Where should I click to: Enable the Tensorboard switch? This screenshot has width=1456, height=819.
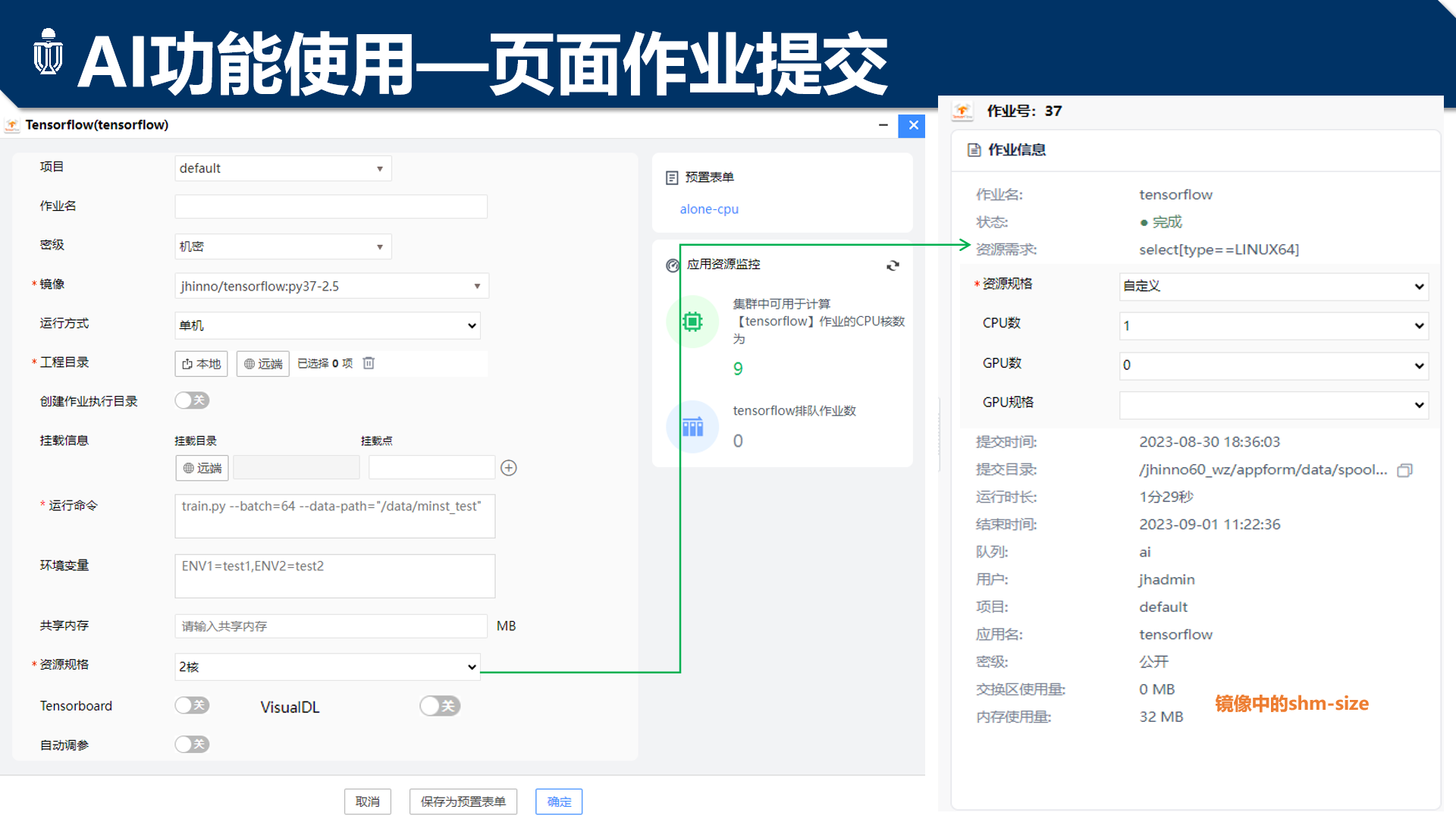[192, 706]
